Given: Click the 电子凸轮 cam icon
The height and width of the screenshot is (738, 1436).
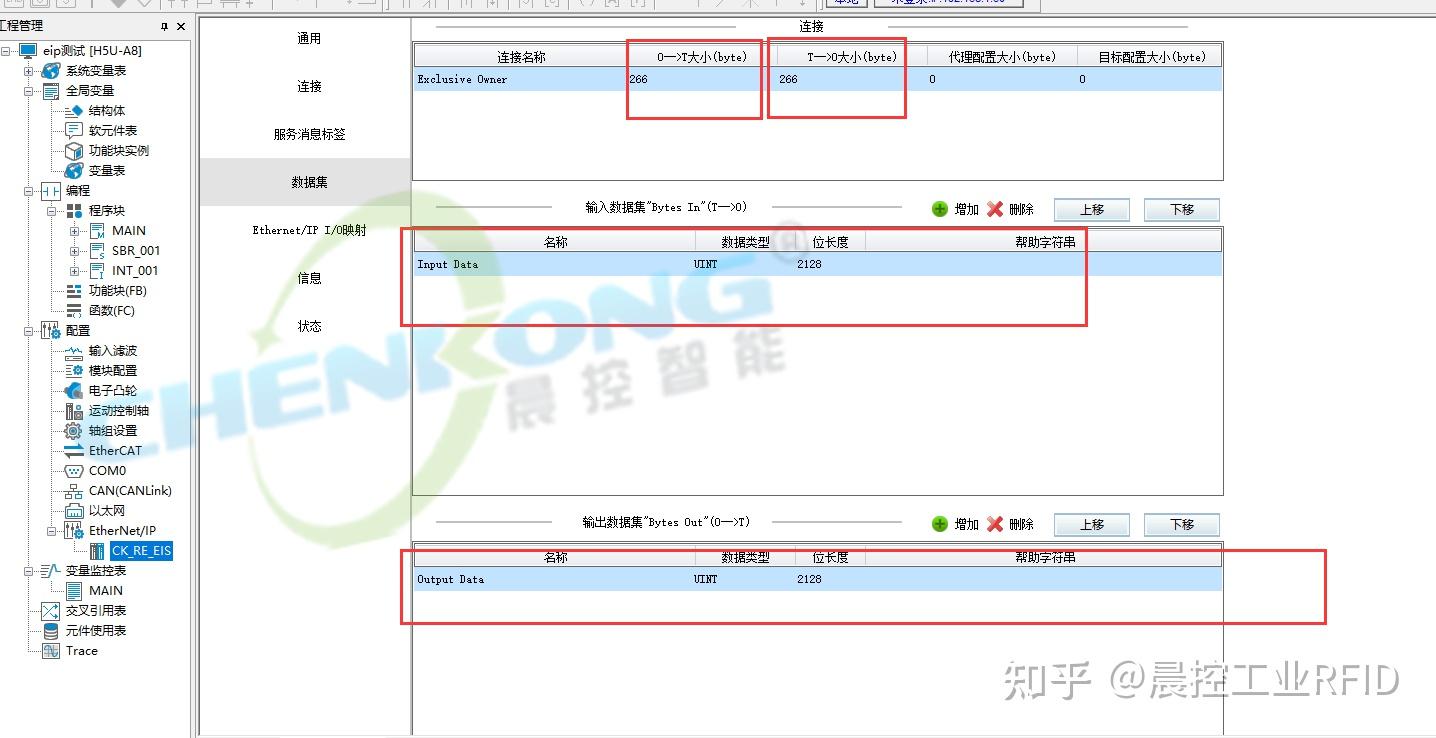Looking at the screenshot, I should coord(73,391).
